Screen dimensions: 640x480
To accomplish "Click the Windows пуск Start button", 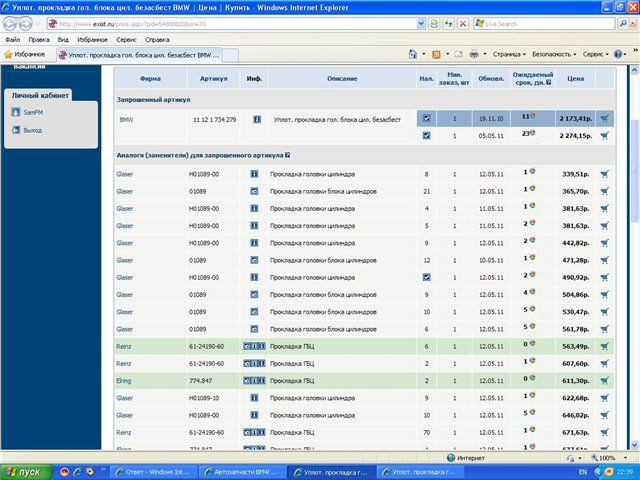I will pos(27,472).
